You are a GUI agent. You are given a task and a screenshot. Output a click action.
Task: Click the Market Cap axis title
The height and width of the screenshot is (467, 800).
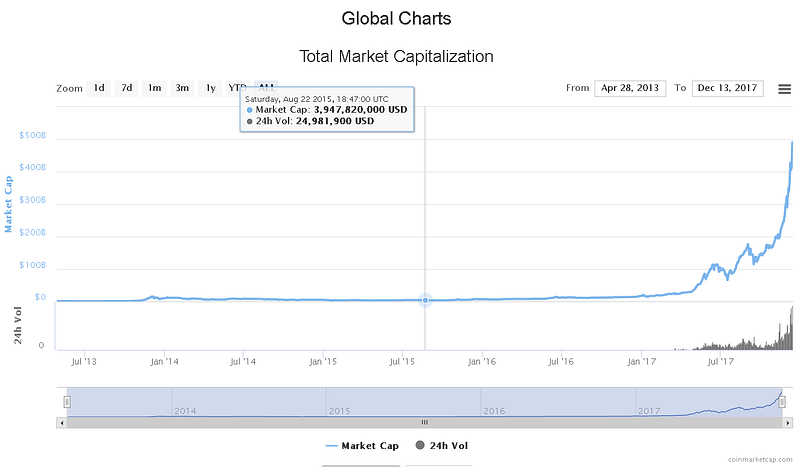coord(10,202)
